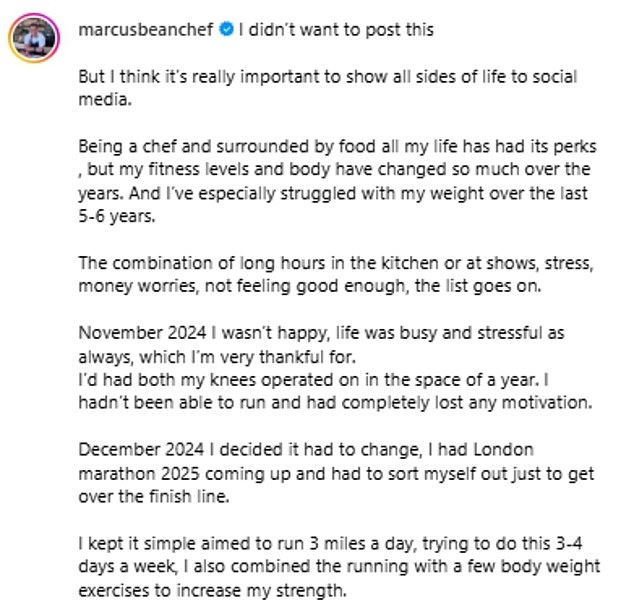Click the line 'years. And I've especially struggled'
This screenshot has height=616, width=634.
[333, 193]
